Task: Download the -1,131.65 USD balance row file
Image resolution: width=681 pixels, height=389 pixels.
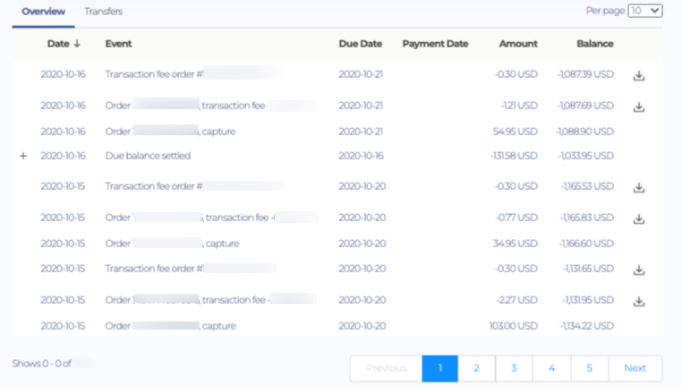Action: tap(639, 270)
